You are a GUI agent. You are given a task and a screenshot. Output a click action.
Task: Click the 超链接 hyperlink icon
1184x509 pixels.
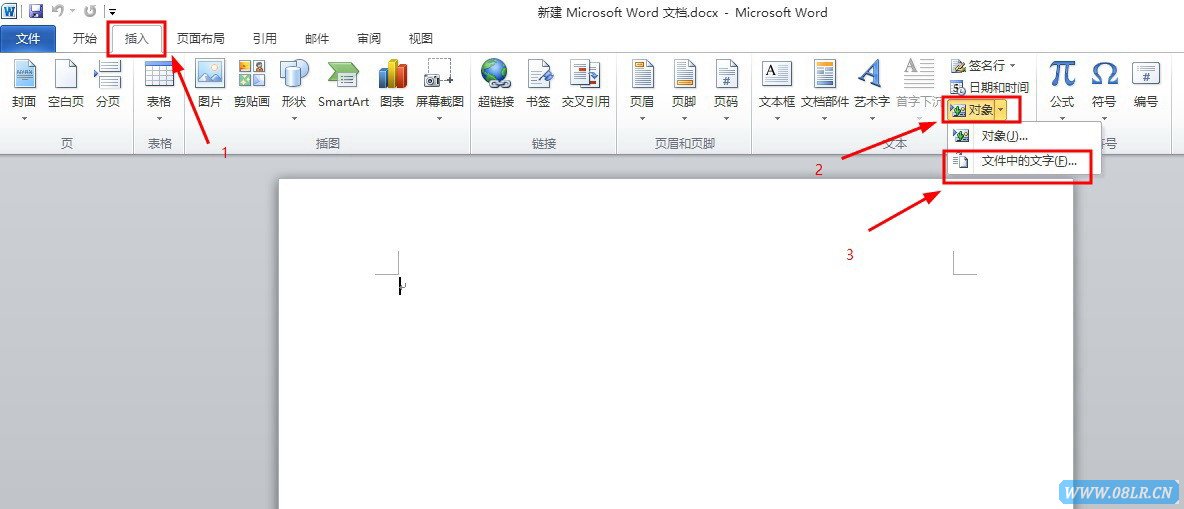coord(495,83)
